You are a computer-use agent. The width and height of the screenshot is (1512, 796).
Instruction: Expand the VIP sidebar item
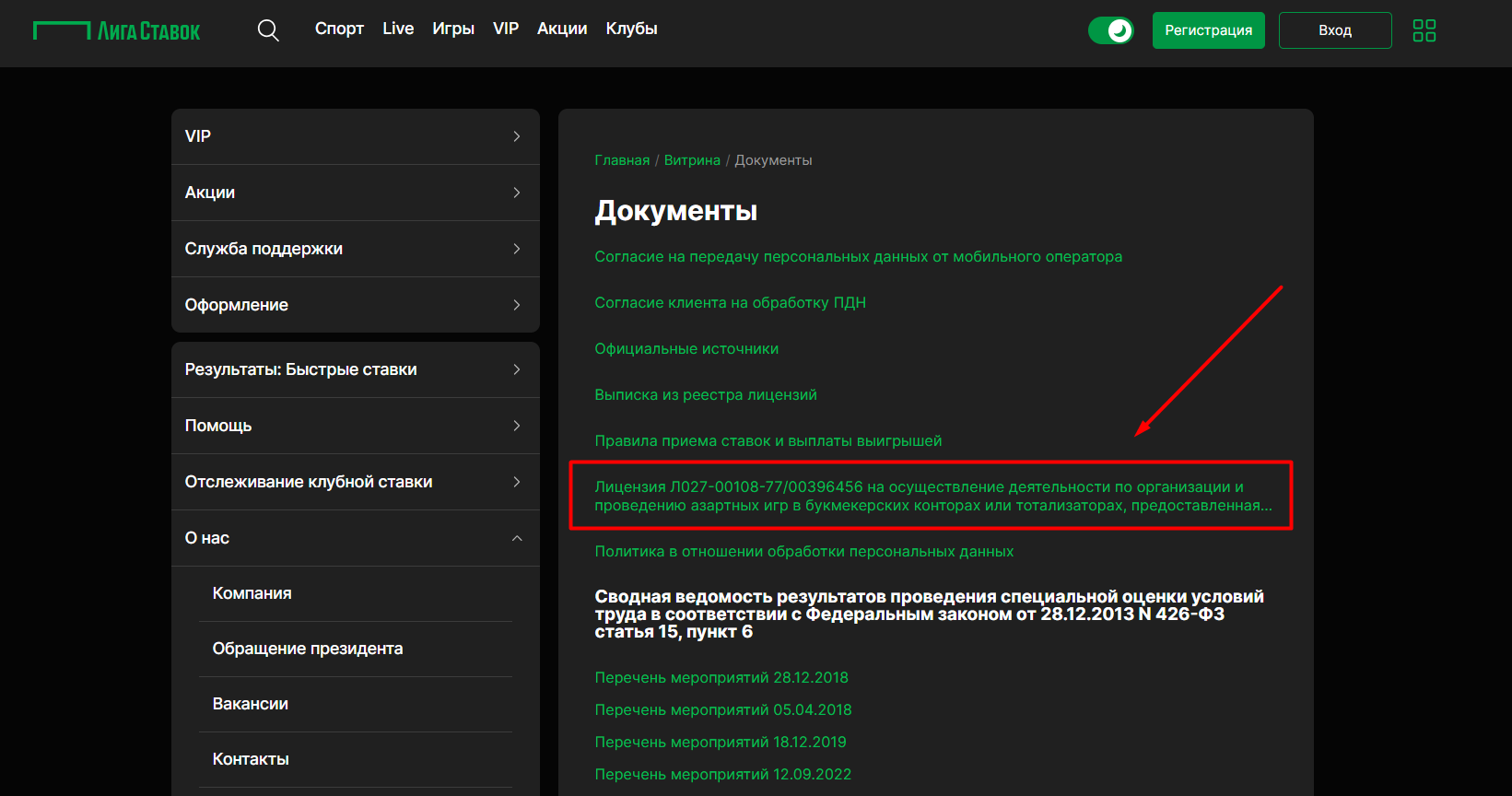[355, 136]
